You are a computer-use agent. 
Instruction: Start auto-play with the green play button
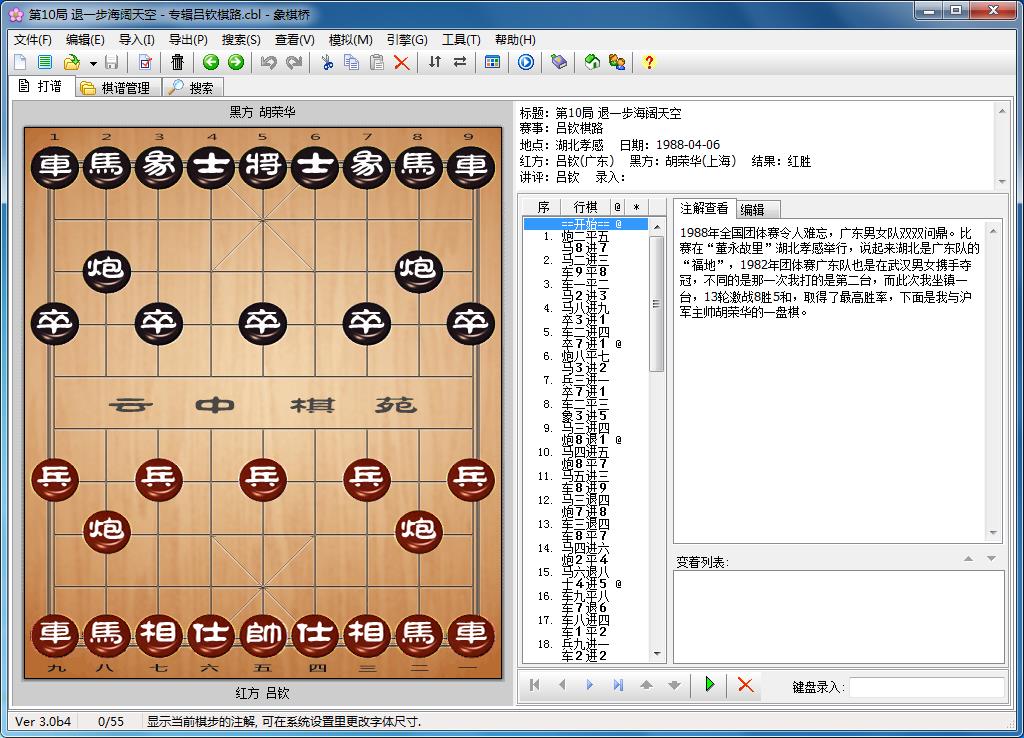pyautogui.click(x=708, y=685)
